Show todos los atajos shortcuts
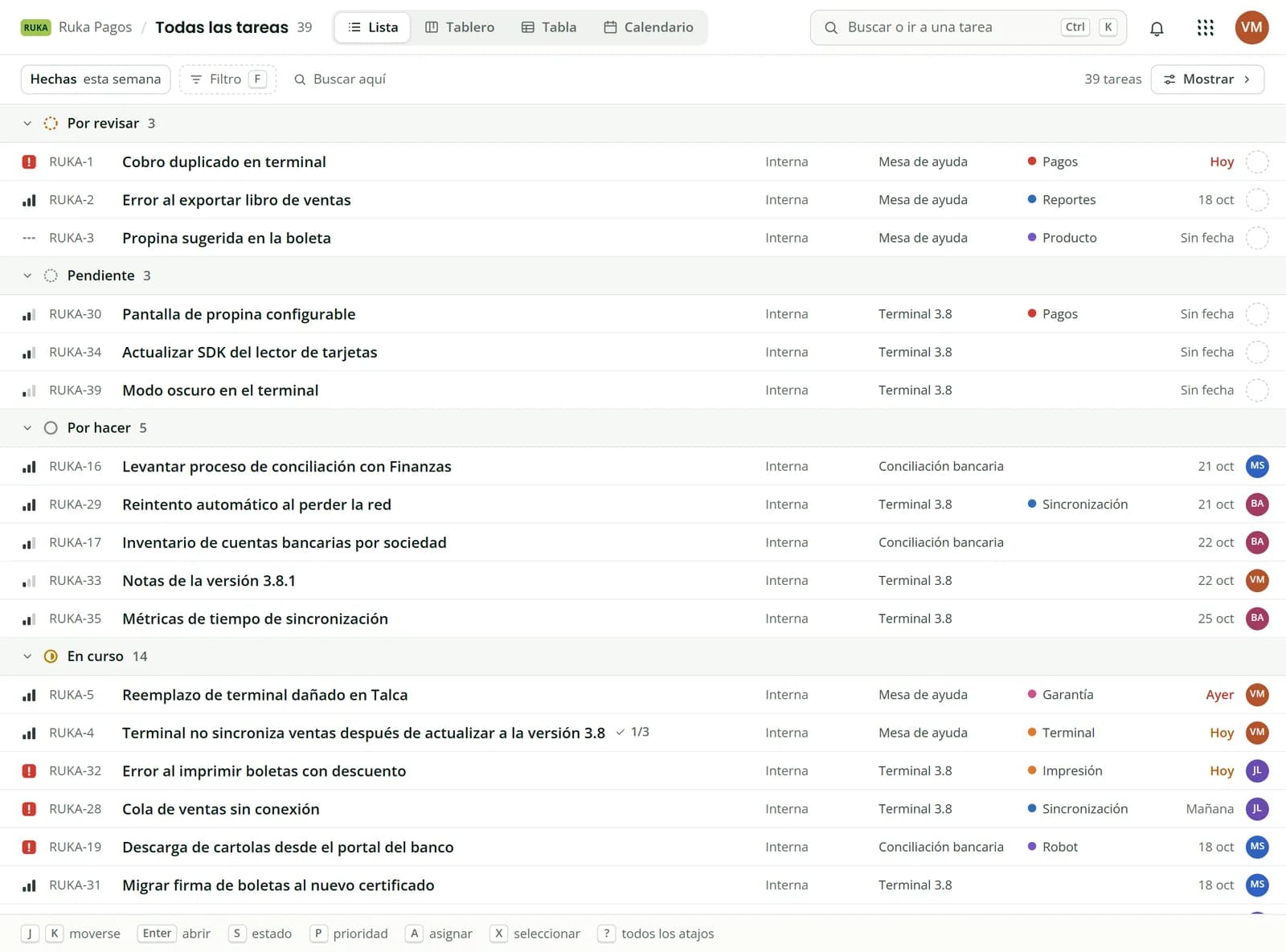 coord(657,934)
